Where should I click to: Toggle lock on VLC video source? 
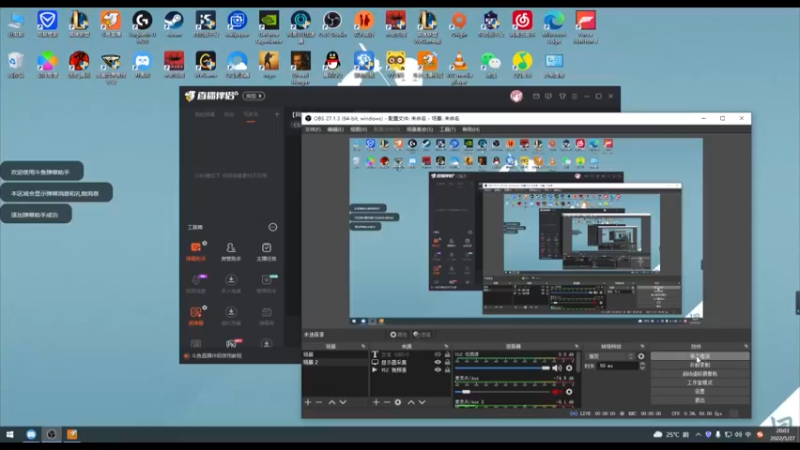tap(447, 370)
